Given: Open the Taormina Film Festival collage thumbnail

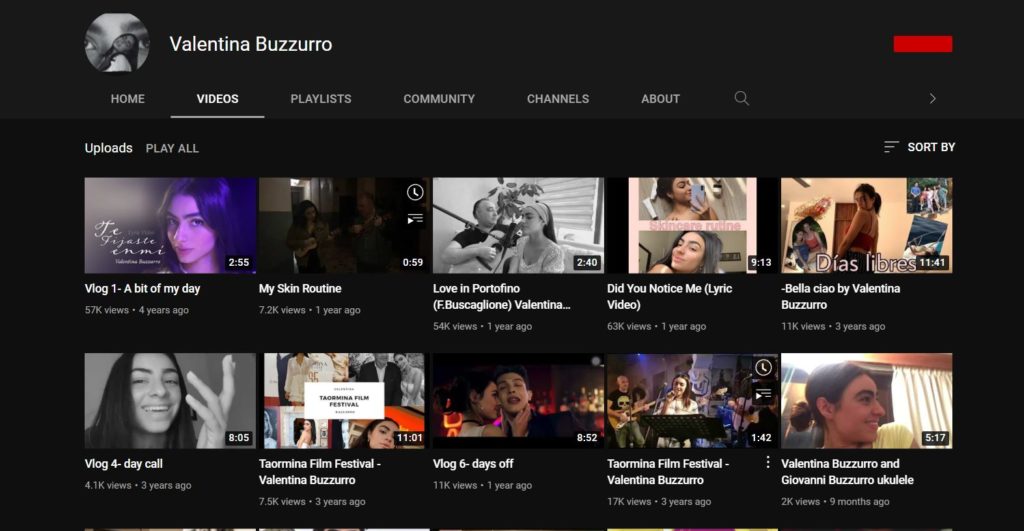Looking at the screenshot, I should point(344,401).
